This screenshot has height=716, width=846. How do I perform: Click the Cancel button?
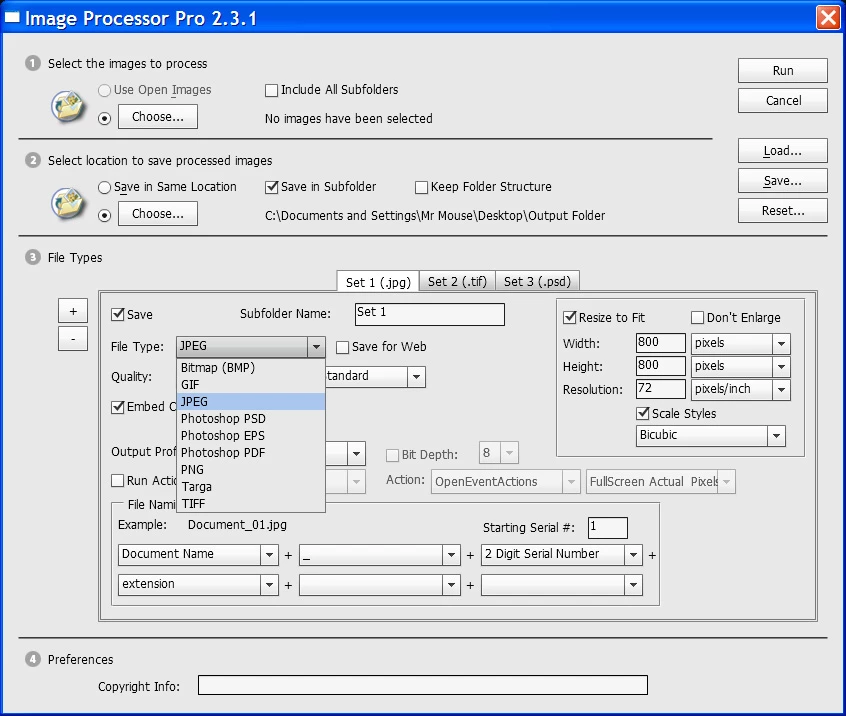782,101
